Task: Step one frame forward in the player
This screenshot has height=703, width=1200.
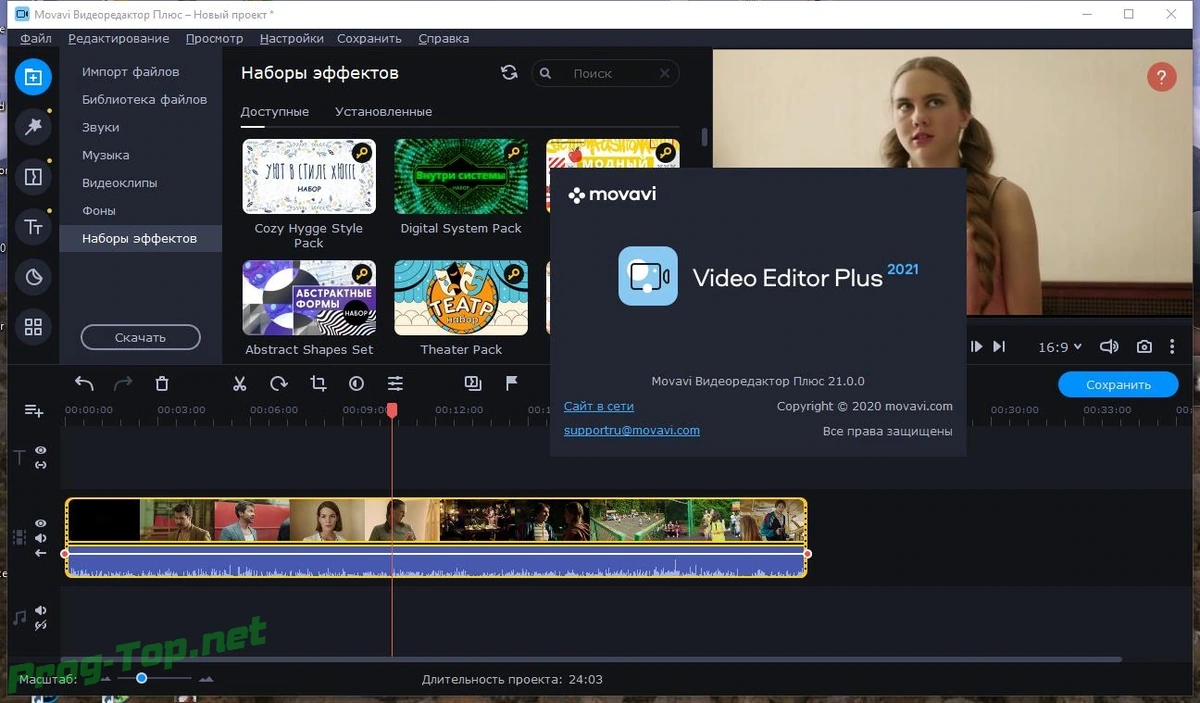Action: pos(977,347)
